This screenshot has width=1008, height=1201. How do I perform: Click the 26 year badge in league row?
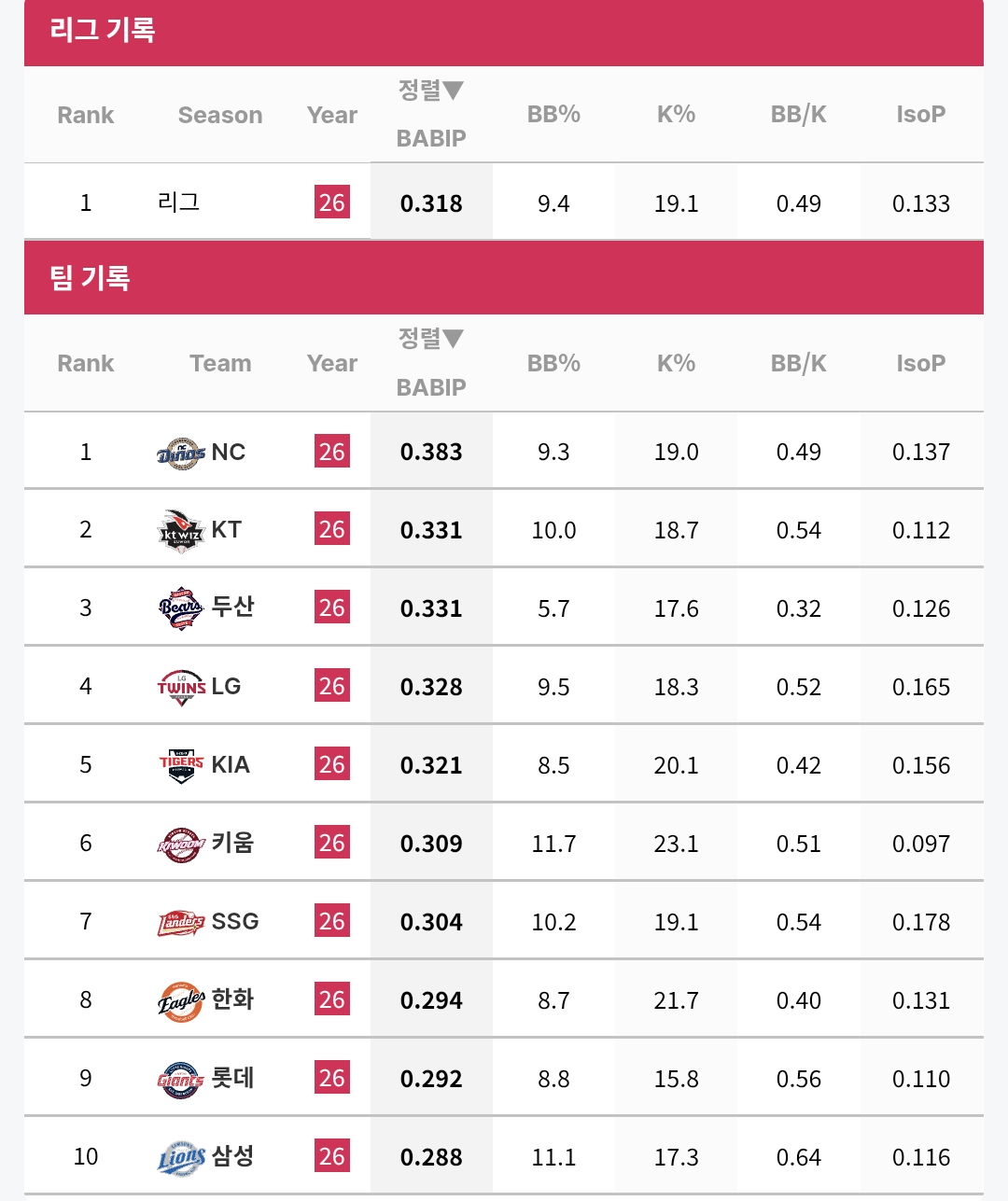[332, 202]
